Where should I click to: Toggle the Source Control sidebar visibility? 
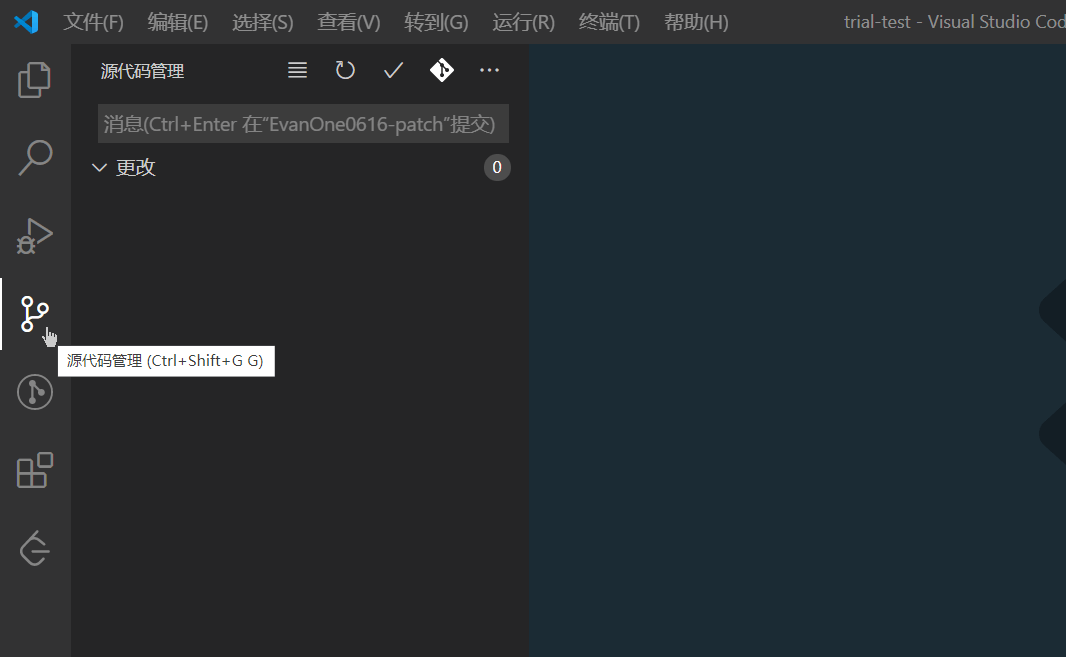[x=34, y=313]
